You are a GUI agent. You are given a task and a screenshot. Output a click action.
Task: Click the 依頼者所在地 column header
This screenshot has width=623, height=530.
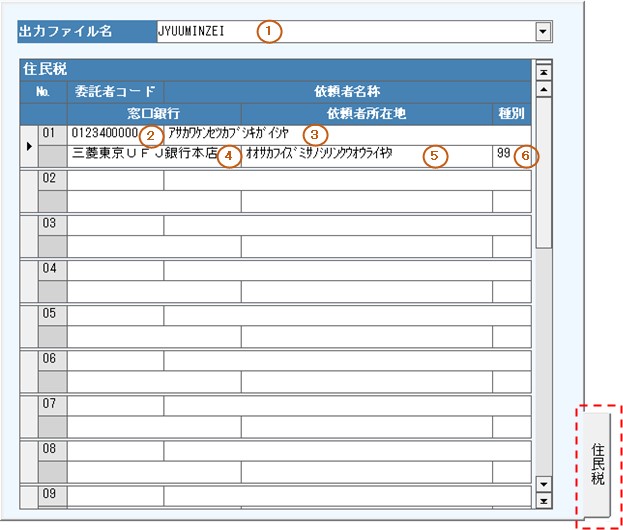pos(365,112)
